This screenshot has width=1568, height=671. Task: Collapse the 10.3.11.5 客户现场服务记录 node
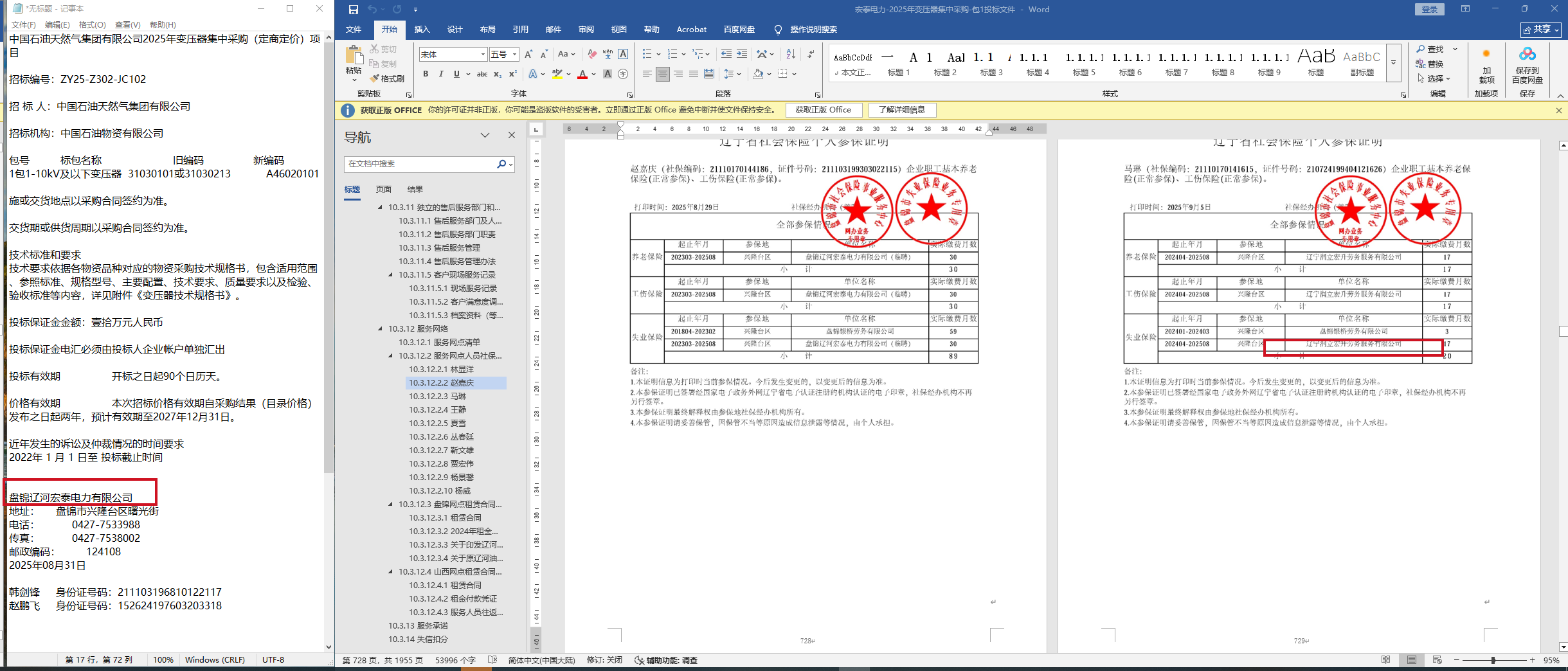click(x=390, y=274)
